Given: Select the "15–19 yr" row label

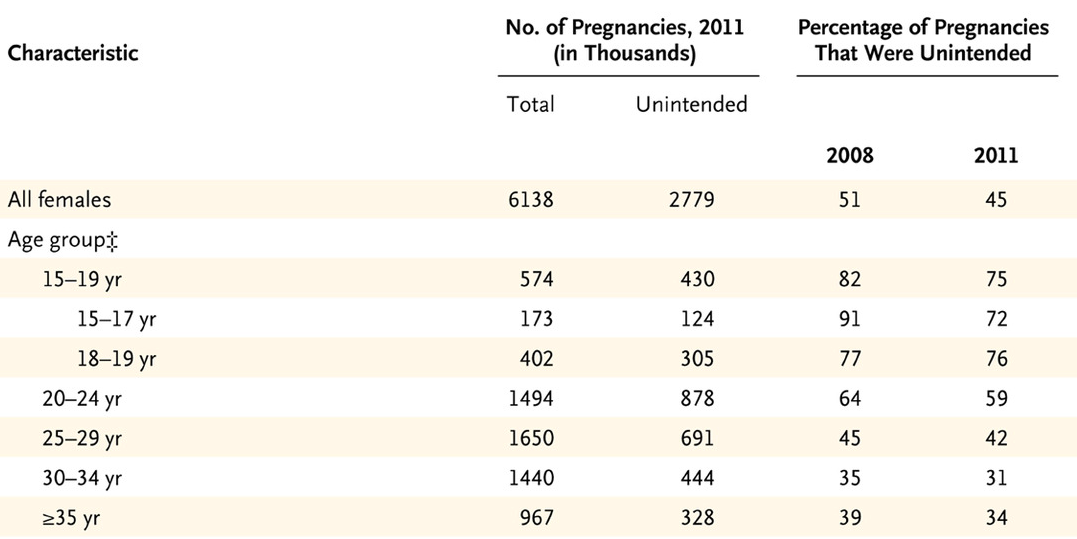Looking at the screenshot, I should tap(78, 280).
